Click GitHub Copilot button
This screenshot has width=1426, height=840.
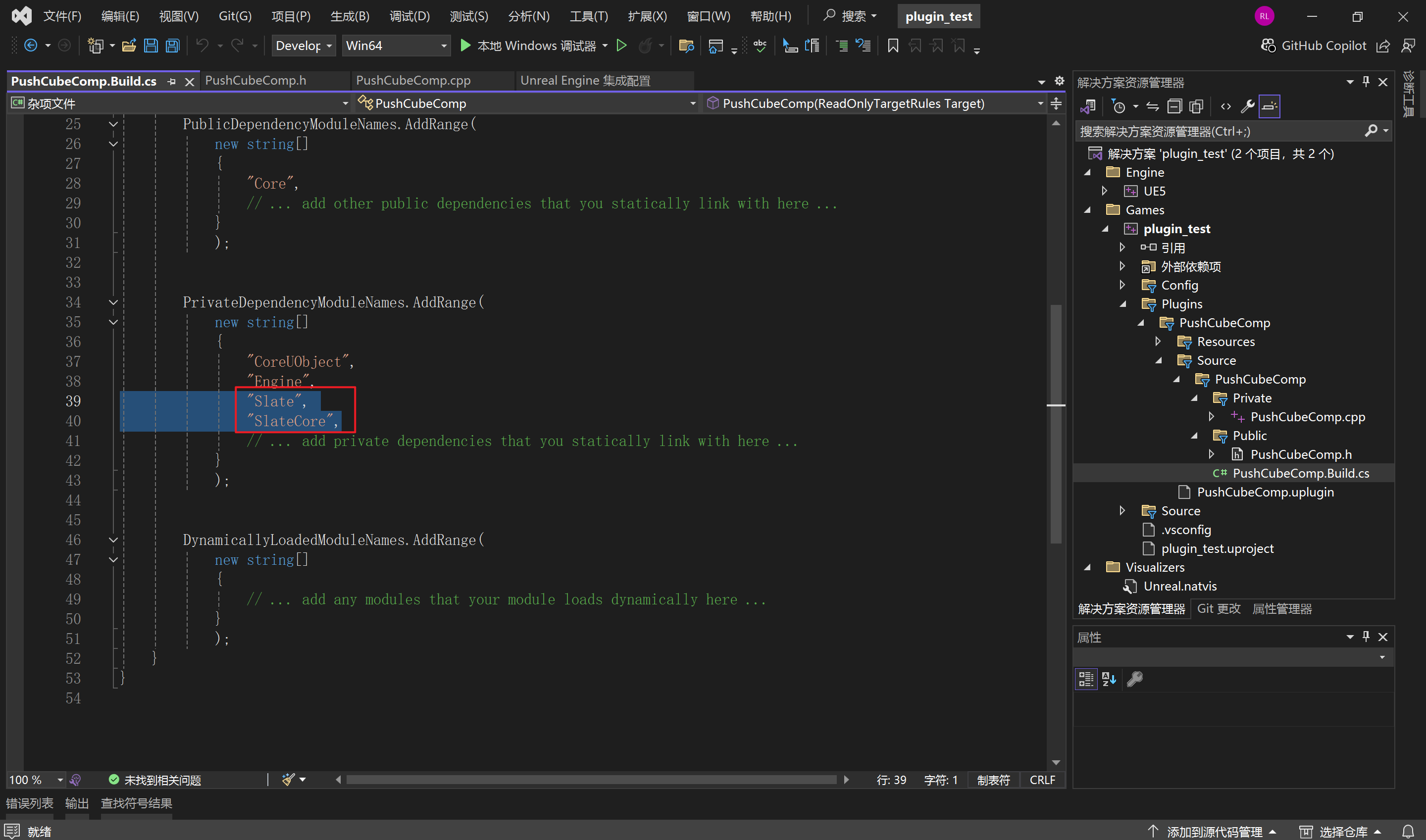pos(1313,46)
